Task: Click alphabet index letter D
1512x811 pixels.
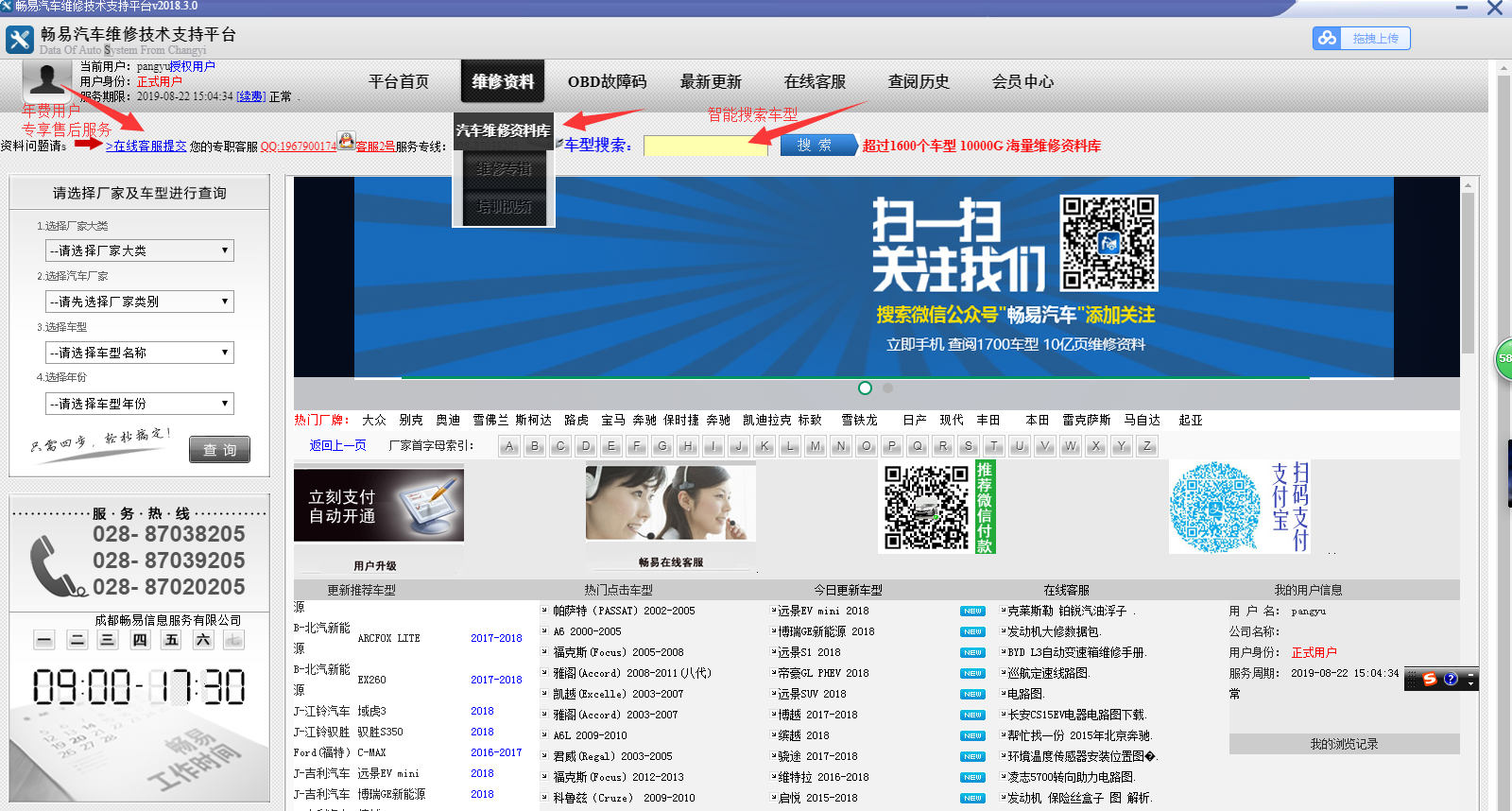Action: tap(586, 446)
